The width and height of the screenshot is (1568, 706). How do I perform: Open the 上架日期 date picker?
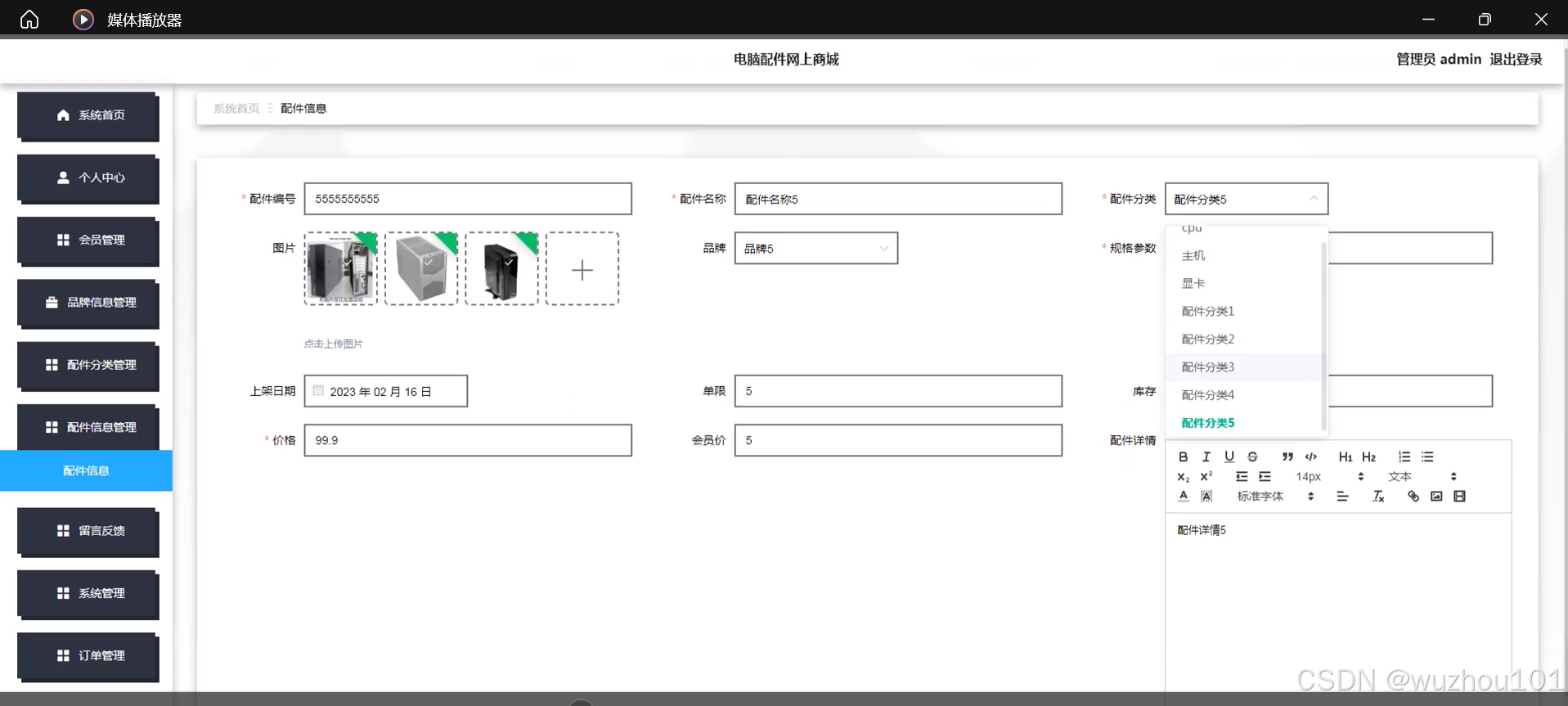[x=386, y=391]
